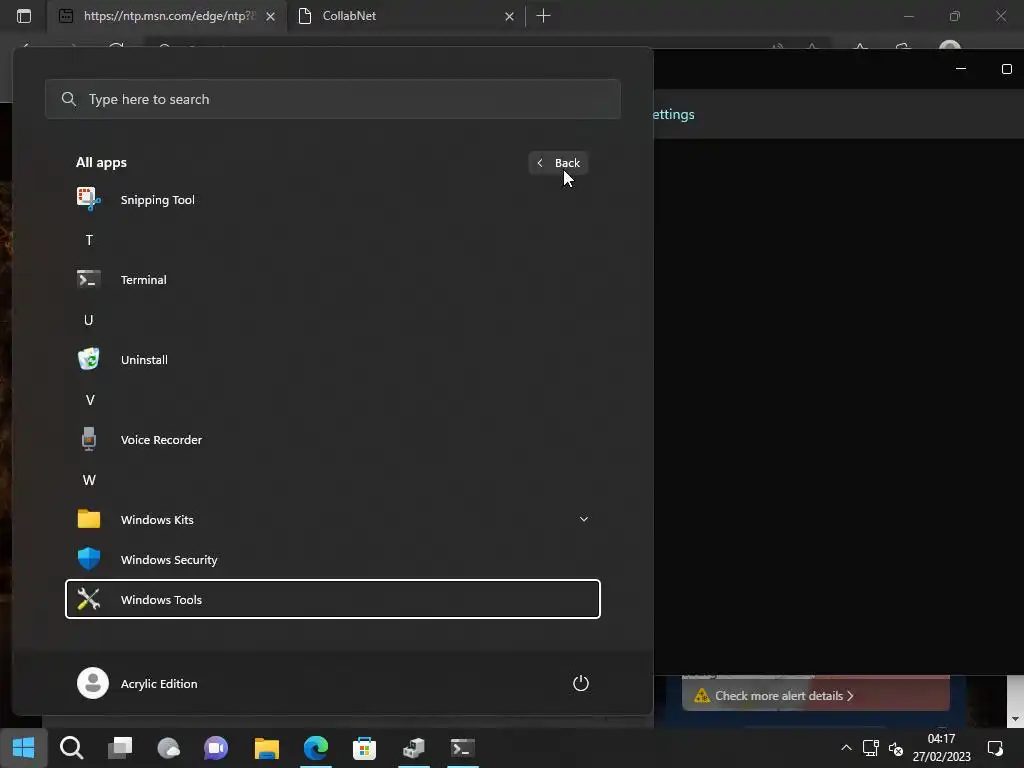This screenshot has height=768, width=1024.
Task: Open a new Edge tab with plus button
Action: pos(543,16)
